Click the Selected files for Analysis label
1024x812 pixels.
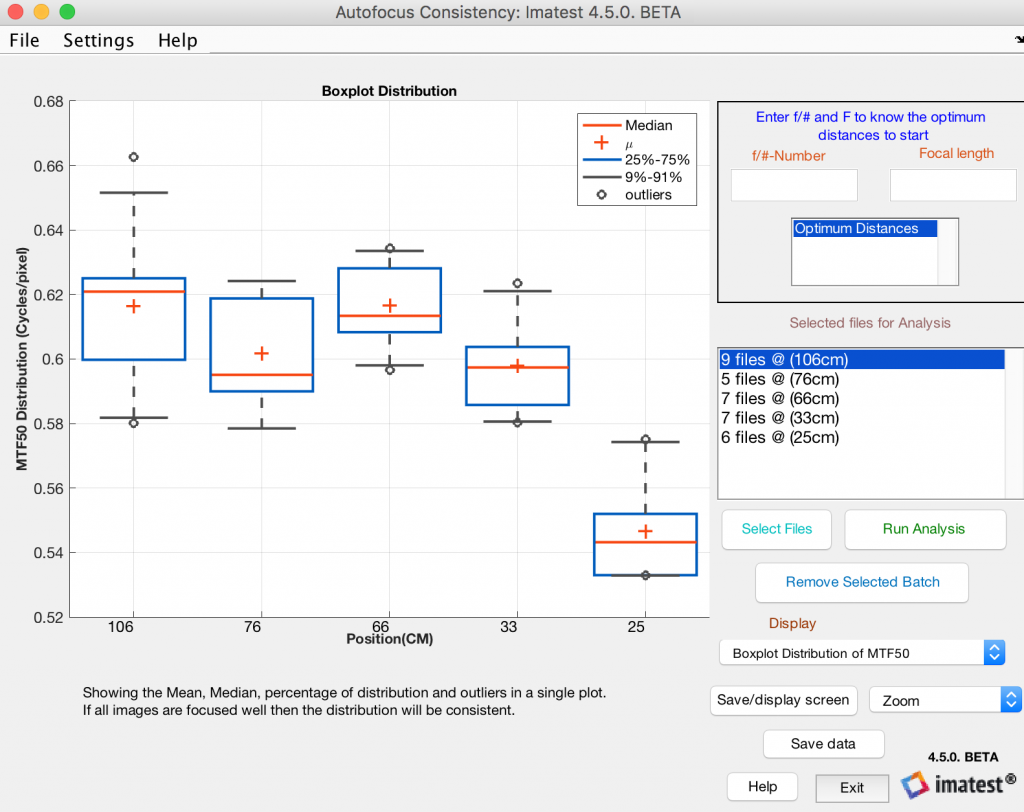(x=870, y=323)
